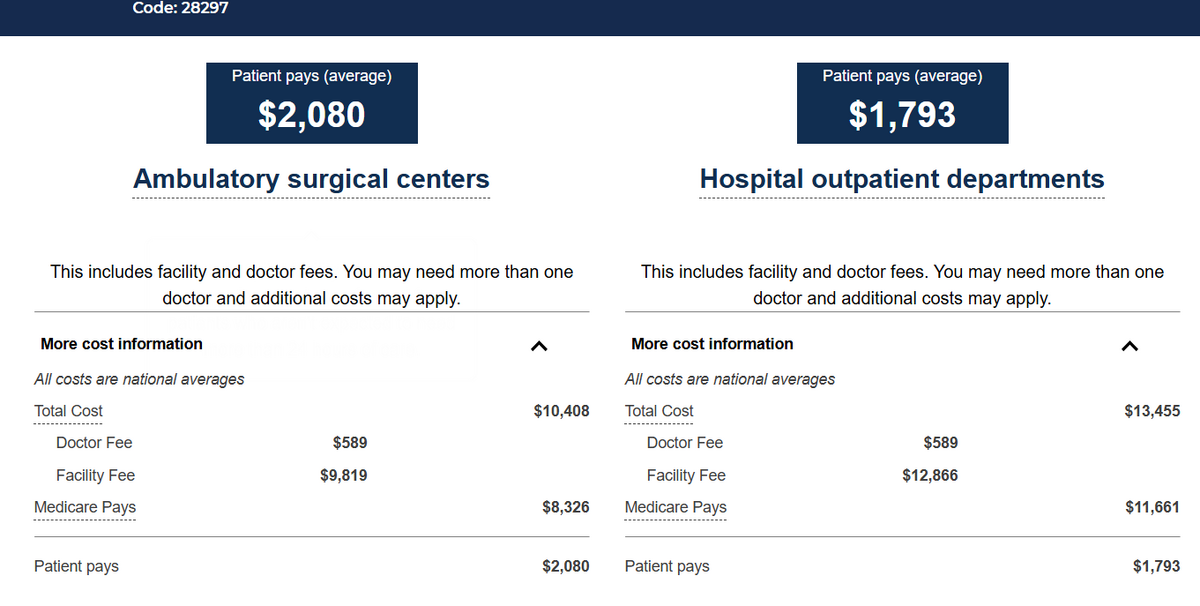Click Facility Fee label in Hospital section
The width and height of the screenshot is (1200, 606).
[686, 476]
